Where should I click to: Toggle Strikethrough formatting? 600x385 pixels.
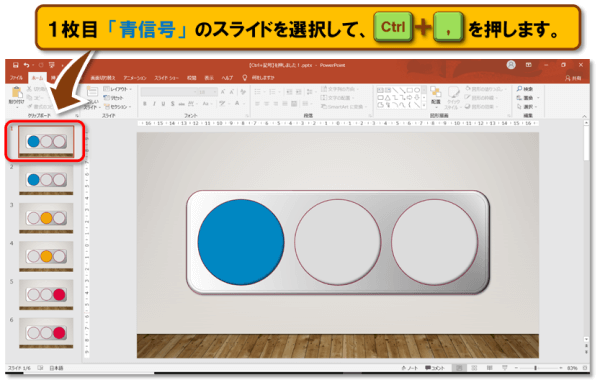[x=181, y=104]
